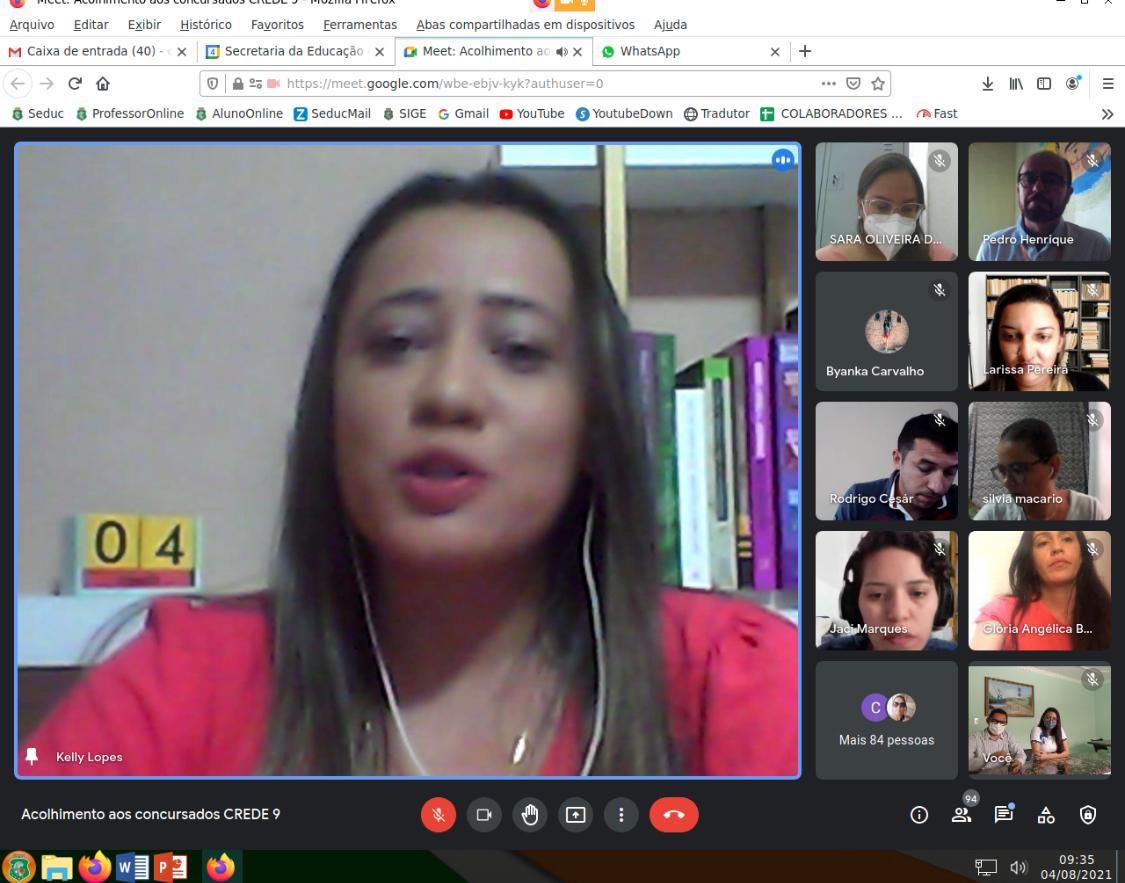Unmute the microphone in the call
Screen dimensions: 1125x883
pos(438,815)
